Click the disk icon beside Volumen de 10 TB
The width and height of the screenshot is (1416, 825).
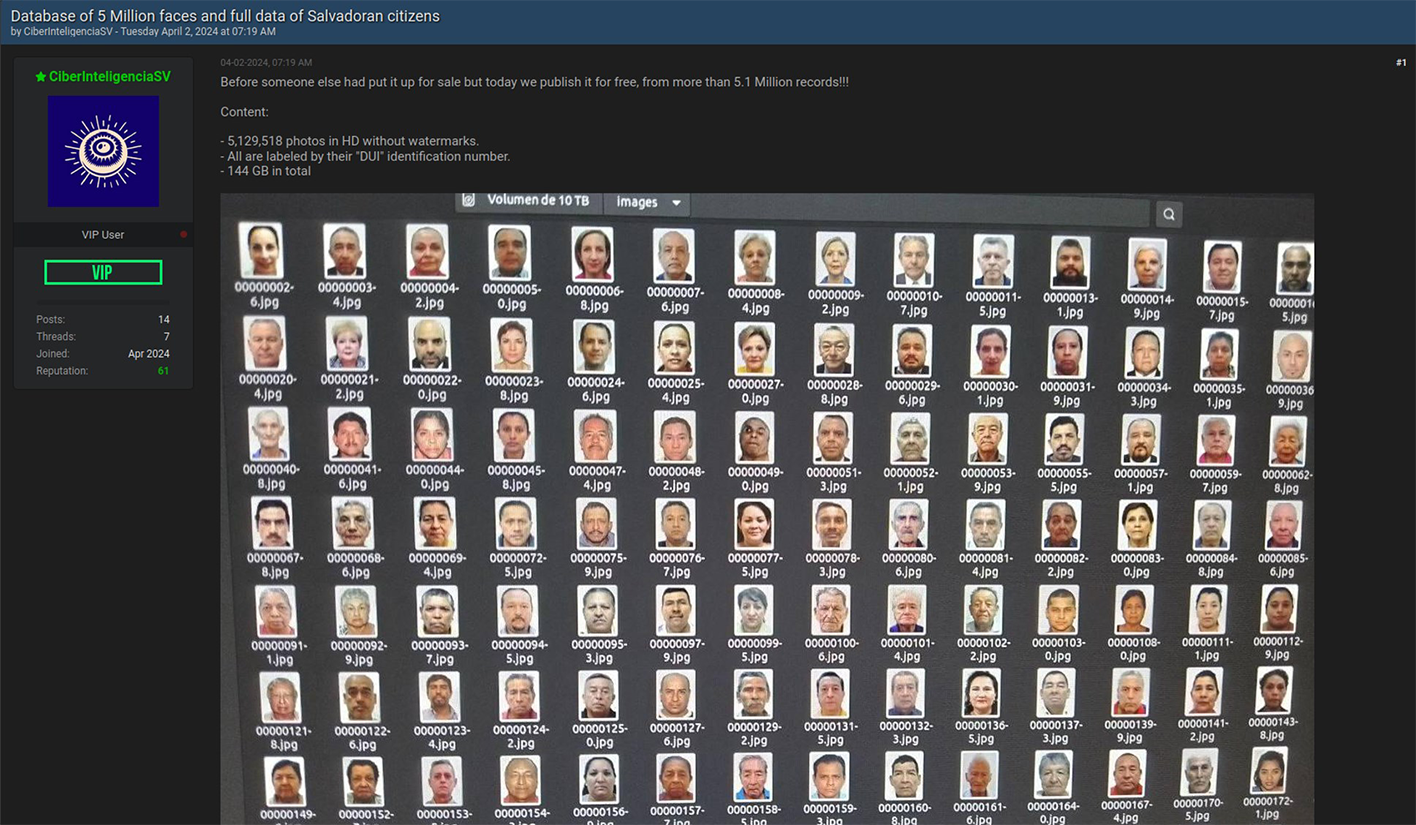tap(469, 200)
